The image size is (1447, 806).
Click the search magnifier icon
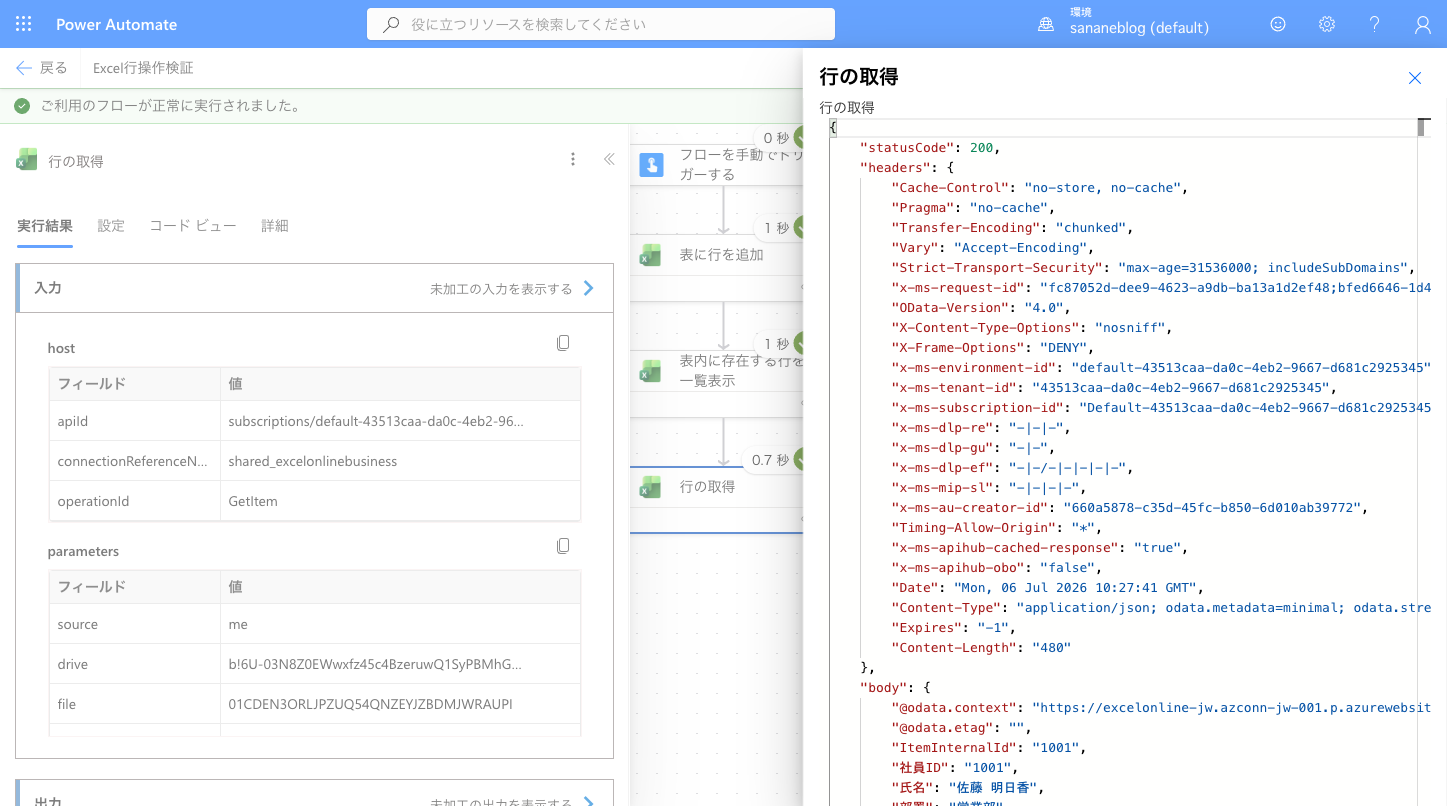pyautogui.click(x=392, y=24)
